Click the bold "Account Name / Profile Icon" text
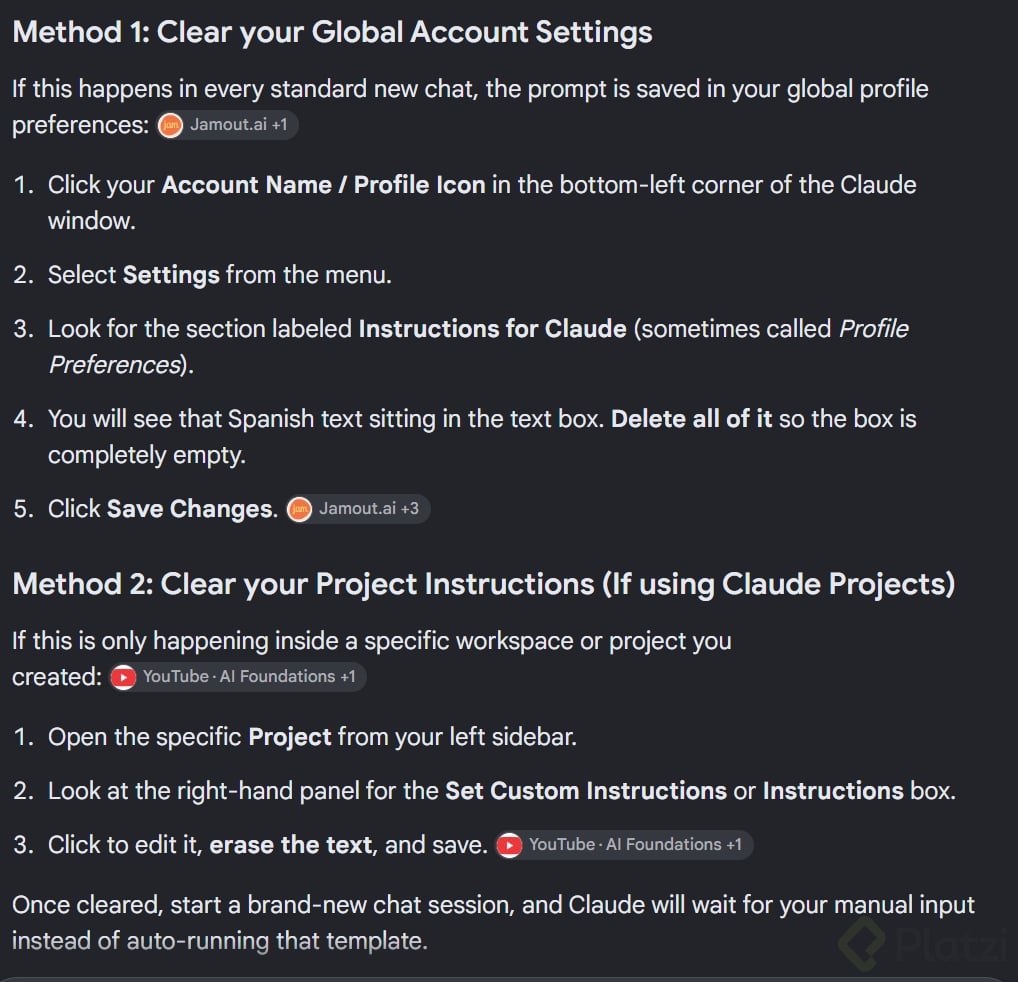 [x=323, y=185]
